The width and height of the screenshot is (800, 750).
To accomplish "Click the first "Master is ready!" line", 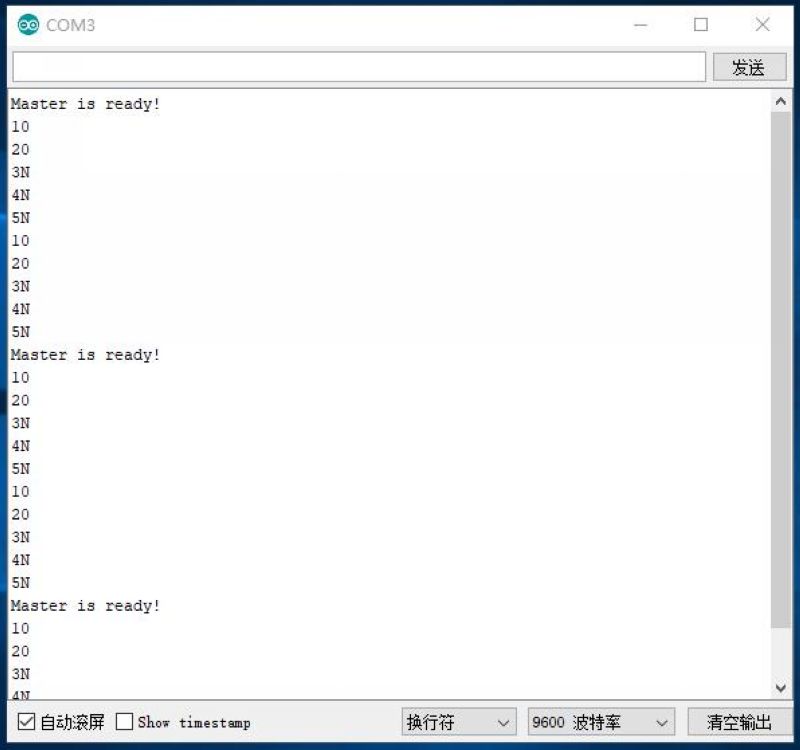I will 86,104.
